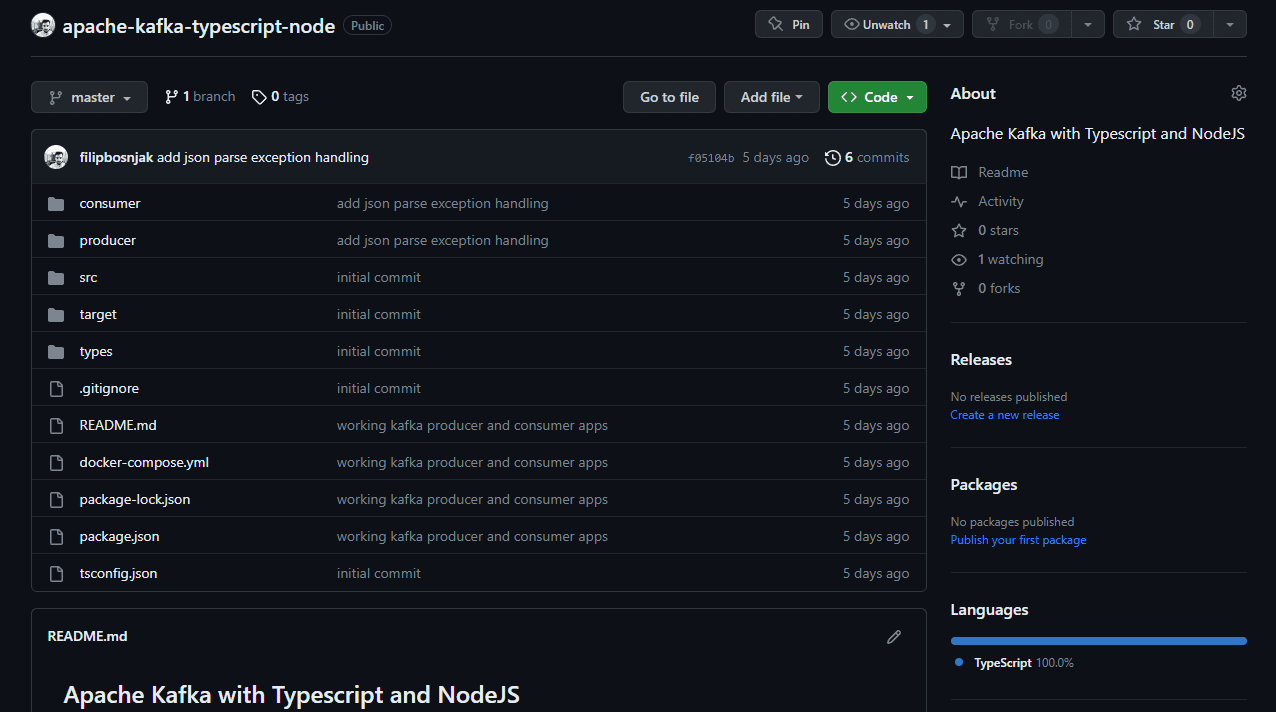Viewport: 1276px width, 712px height.
Task: Click the branch icon beside 1 branch
Action: (x=171, y=97)
